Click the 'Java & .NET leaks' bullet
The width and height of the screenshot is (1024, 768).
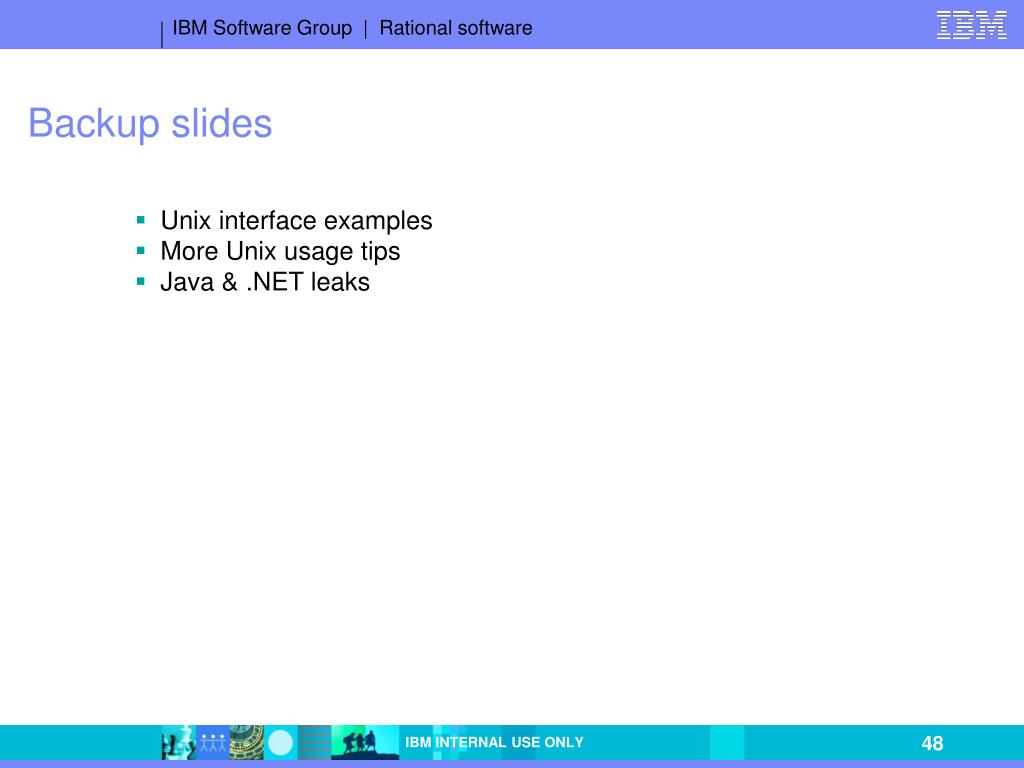(x=265, y=282)
